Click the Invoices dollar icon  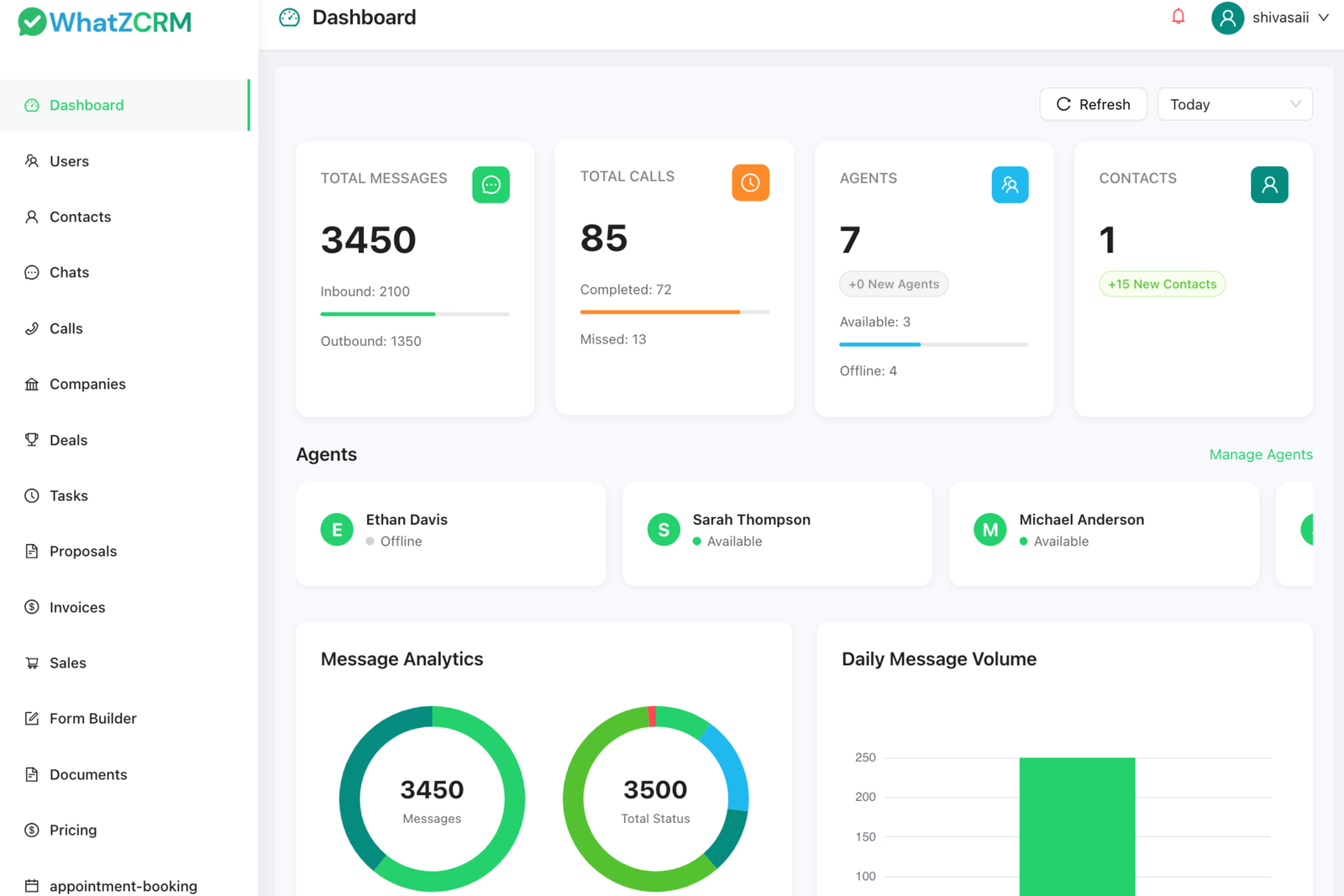pos(31,607)
